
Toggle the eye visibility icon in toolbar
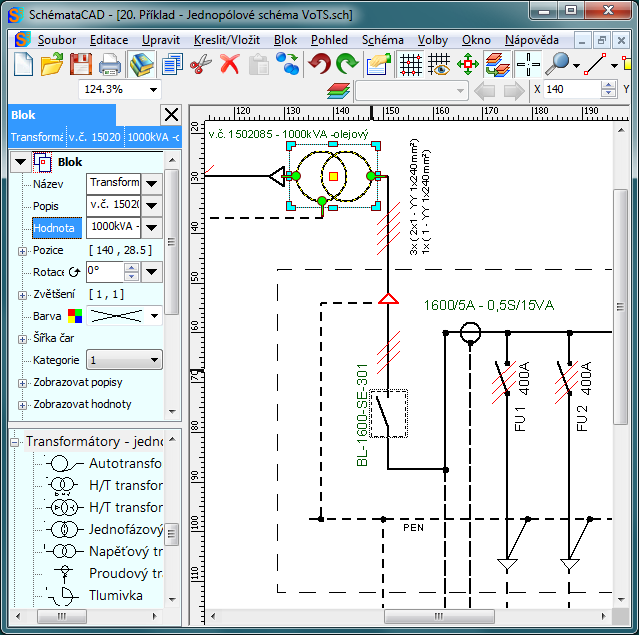pyautogui.click(x=438, y=65)
